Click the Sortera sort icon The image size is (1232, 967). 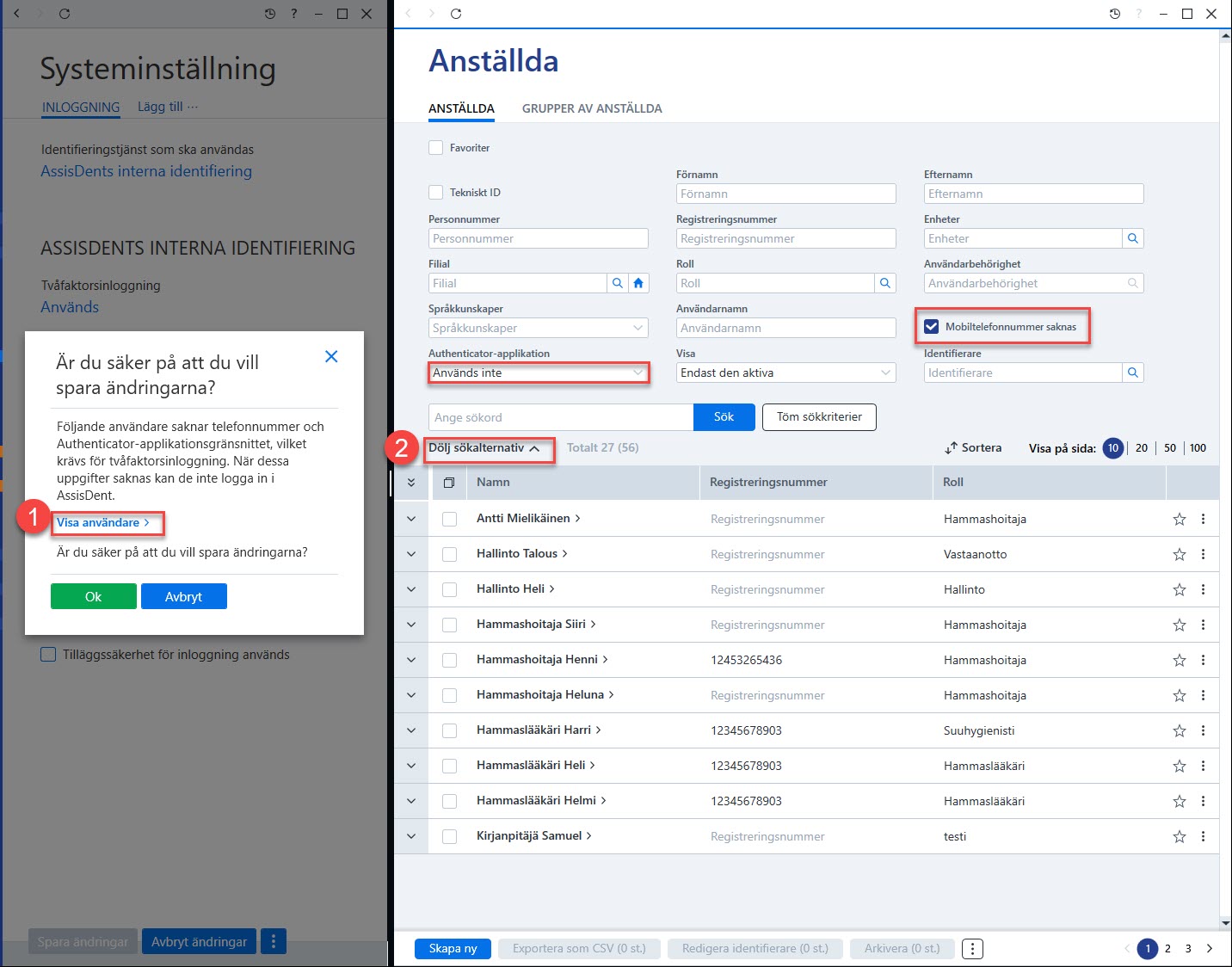(951, 448)
